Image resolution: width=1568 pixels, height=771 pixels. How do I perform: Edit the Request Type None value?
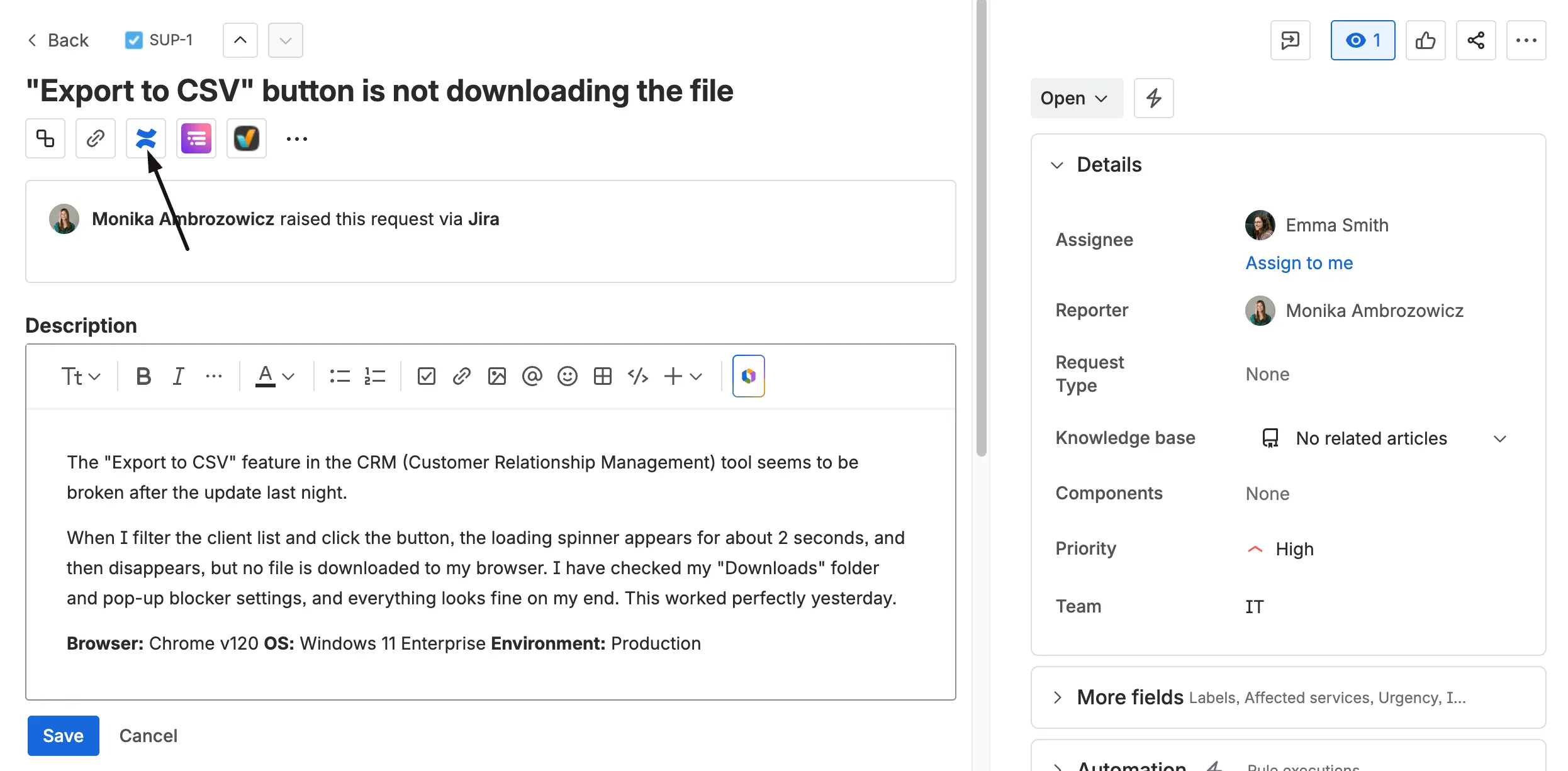[x=1267, y=374]
